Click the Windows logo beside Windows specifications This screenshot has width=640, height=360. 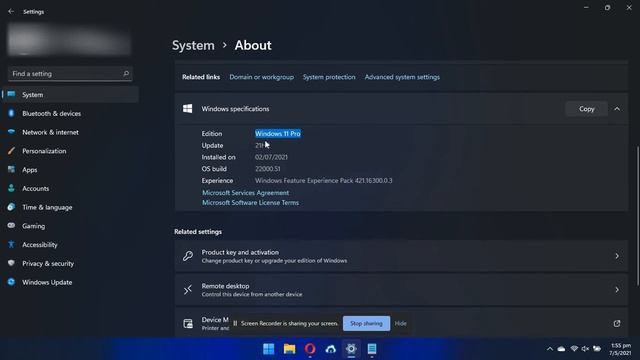coord(188,109)
